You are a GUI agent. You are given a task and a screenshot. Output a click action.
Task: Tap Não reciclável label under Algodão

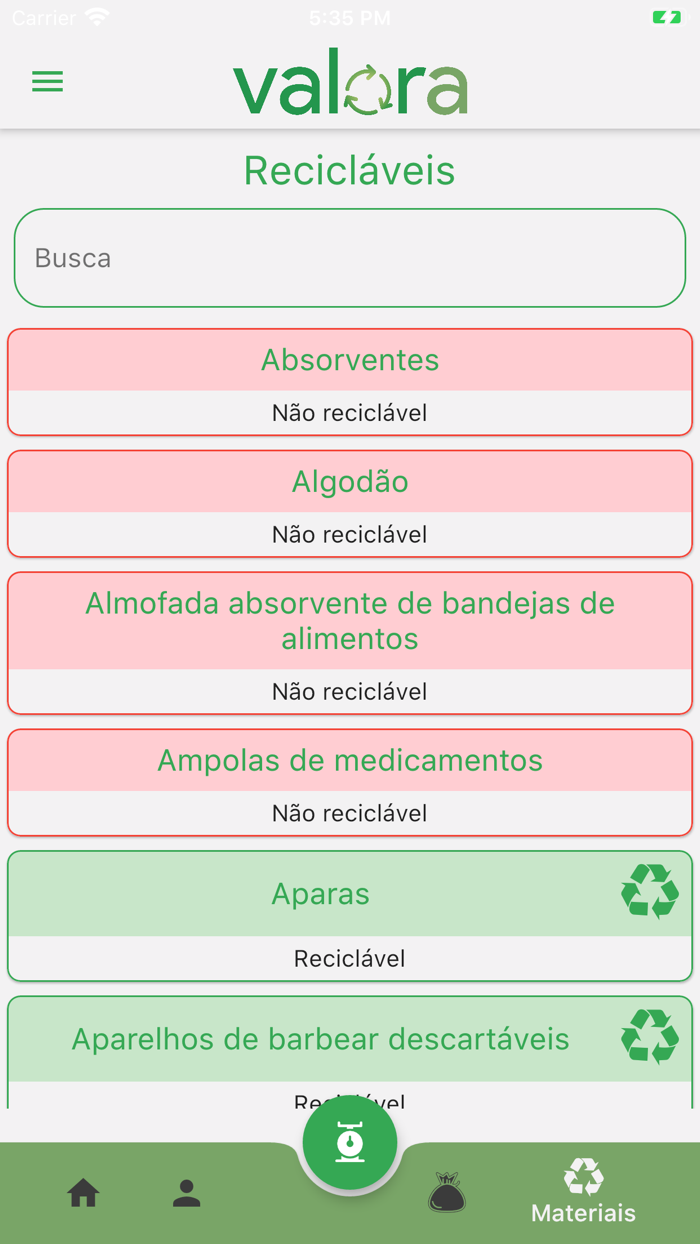pos(350,534)
